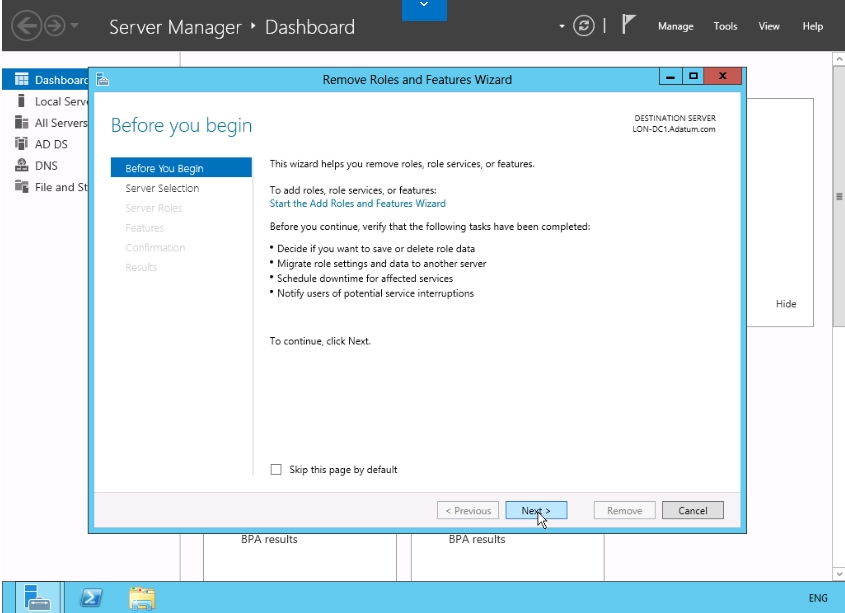Select the All Servers sidebar icon
The width and height of the screenshot is (845, 613).
pos(22,122)
